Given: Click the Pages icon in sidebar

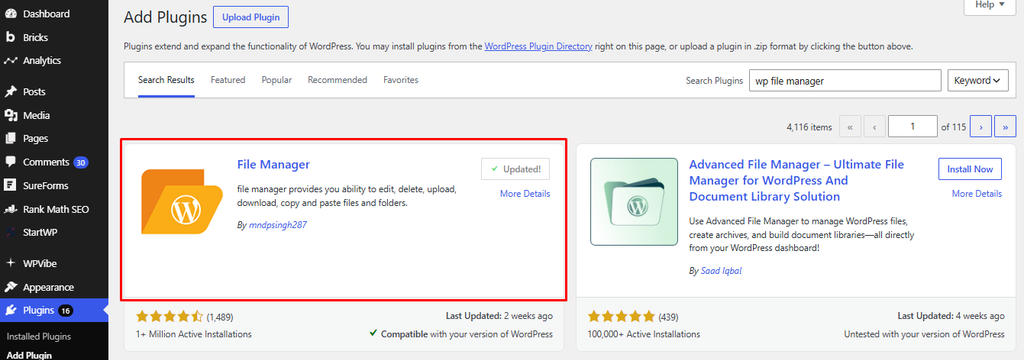Looking at the screenshot, I should point(10,139).
